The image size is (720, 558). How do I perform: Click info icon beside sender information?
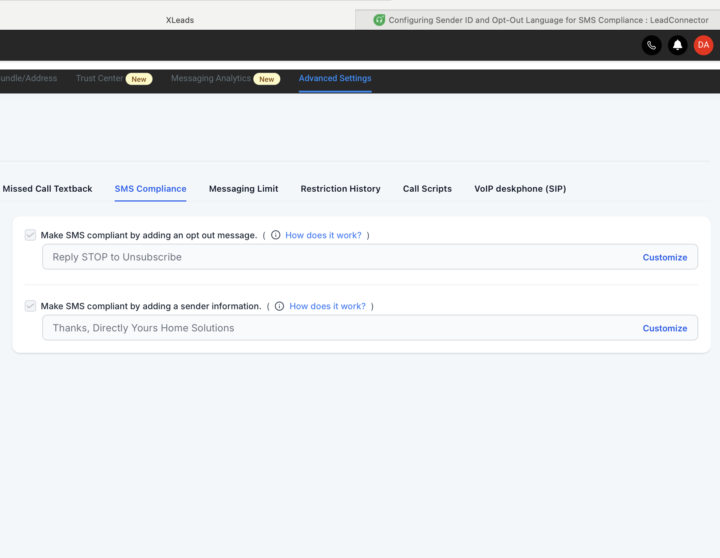coord(279,306)
